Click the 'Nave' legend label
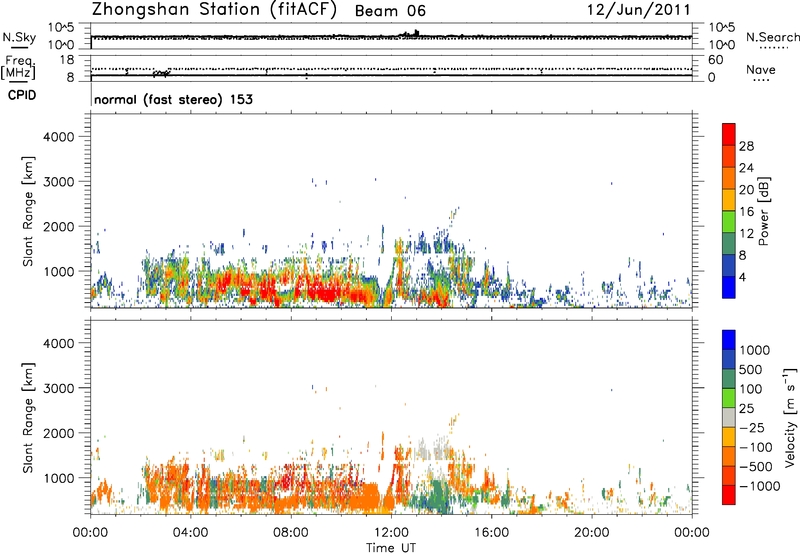800x554 pixels. (x=760, y=69)
